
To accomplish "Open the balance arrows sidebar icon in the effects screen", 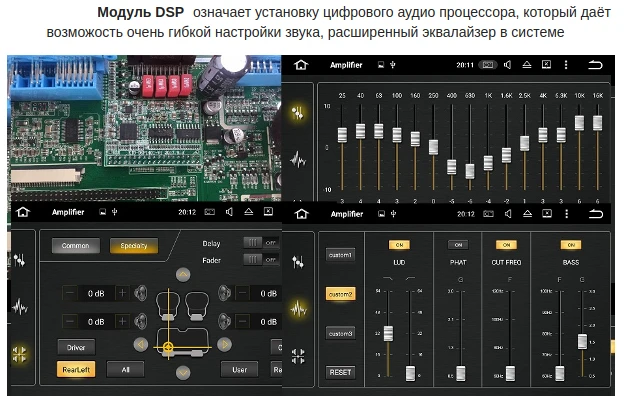I will 298,356.
